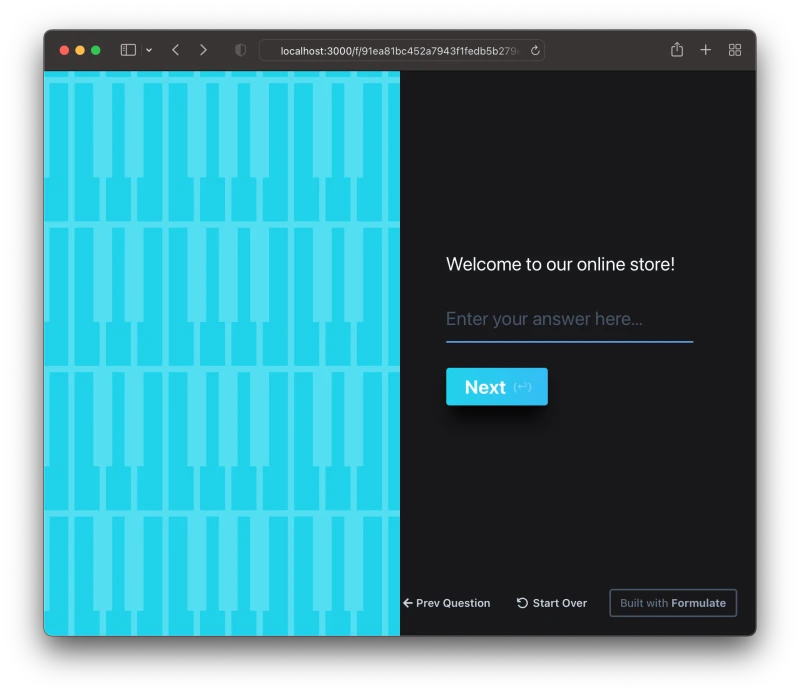Go back with the back arrow
This screenshot has width=800, height=694.
coord(176,50)
